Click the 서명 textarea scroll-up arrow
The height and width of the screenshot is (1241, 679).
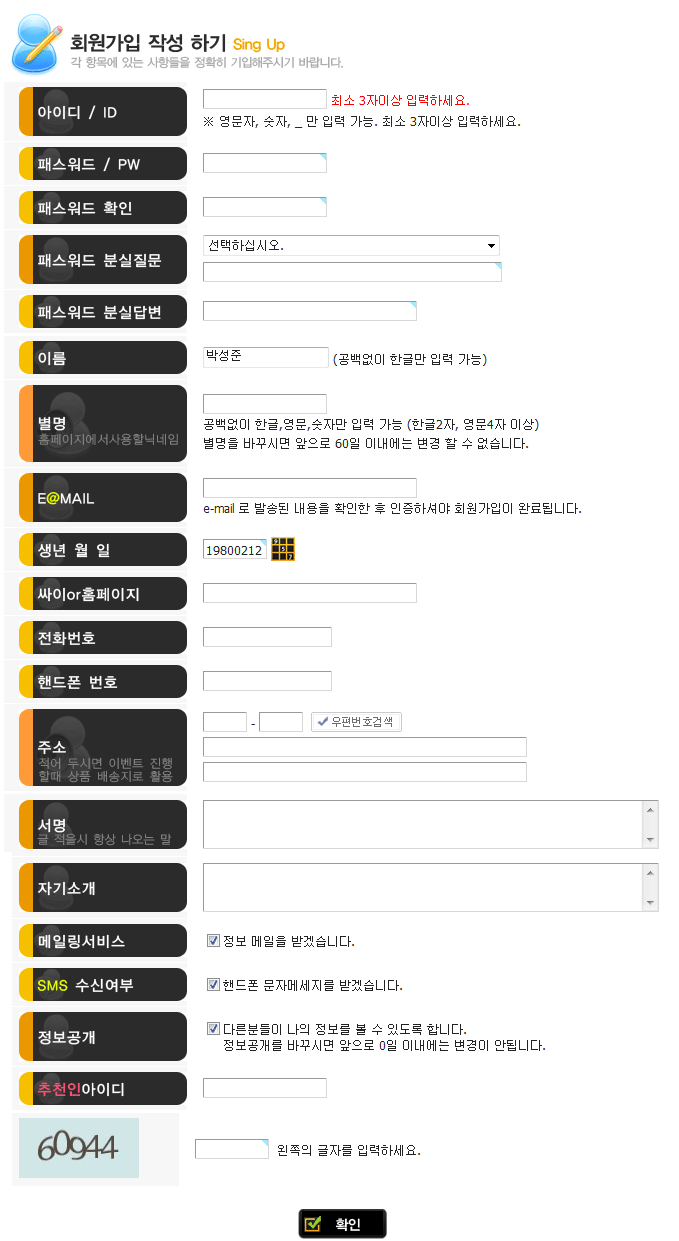[651, 810]
